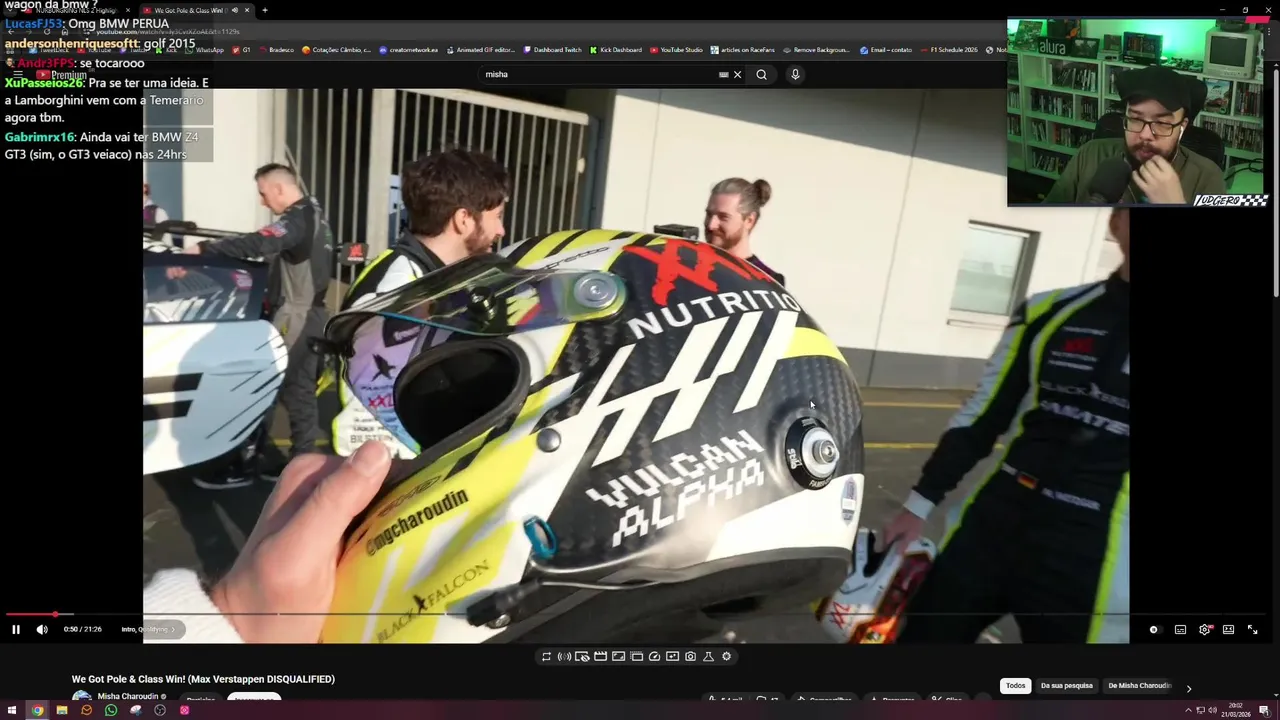Toggle the cinema clapperboard icon below the video
The height and width of the screenshot is (720, 1280).
(600, 657)
